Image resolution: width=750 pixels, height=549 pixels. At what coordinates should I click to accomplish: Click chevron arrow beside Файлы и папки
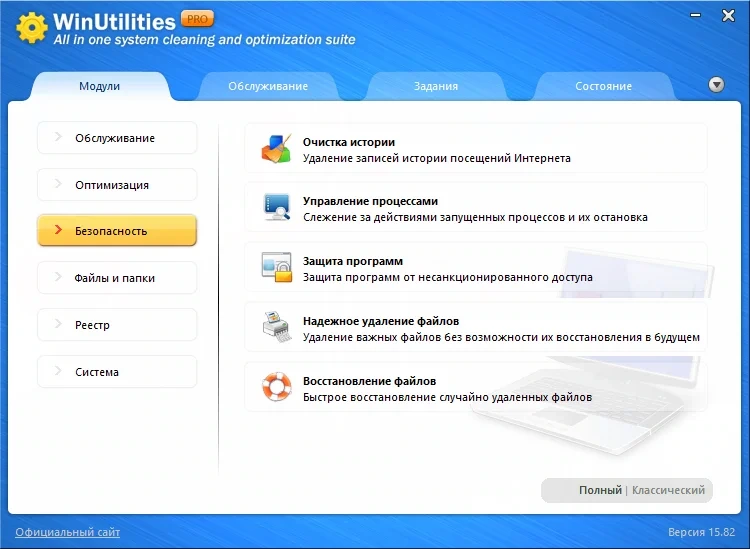[58, 276]
